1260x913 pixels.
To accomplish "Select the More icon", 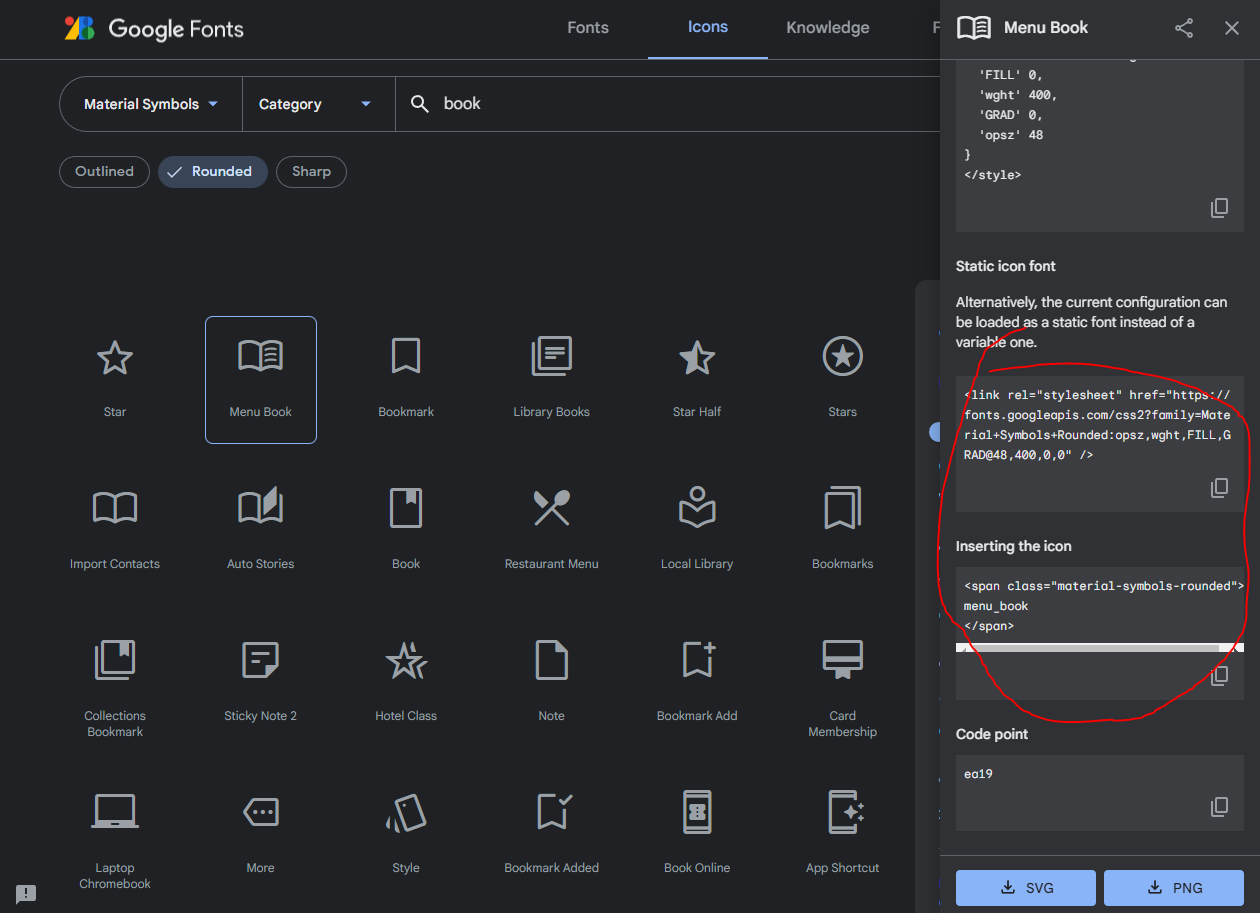I will (x=261, y=812).
